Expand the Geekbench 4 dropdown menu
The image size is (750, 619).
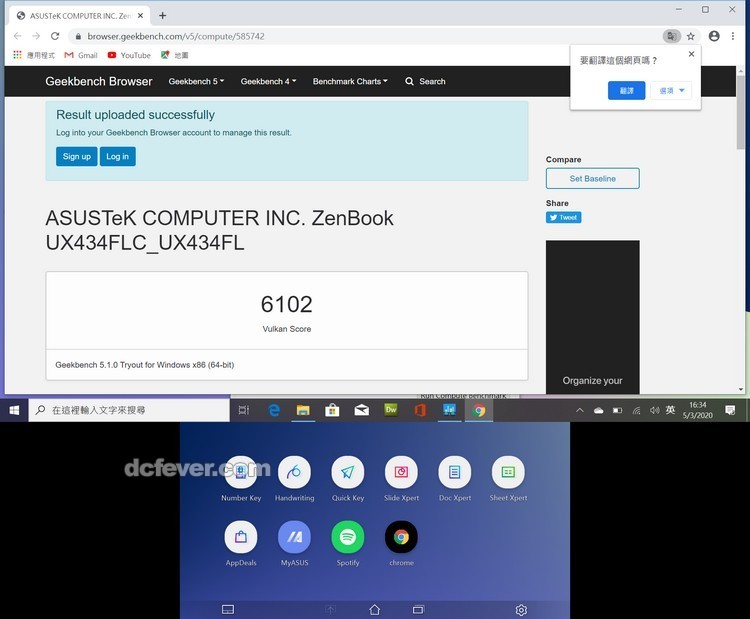coord(268,81)
